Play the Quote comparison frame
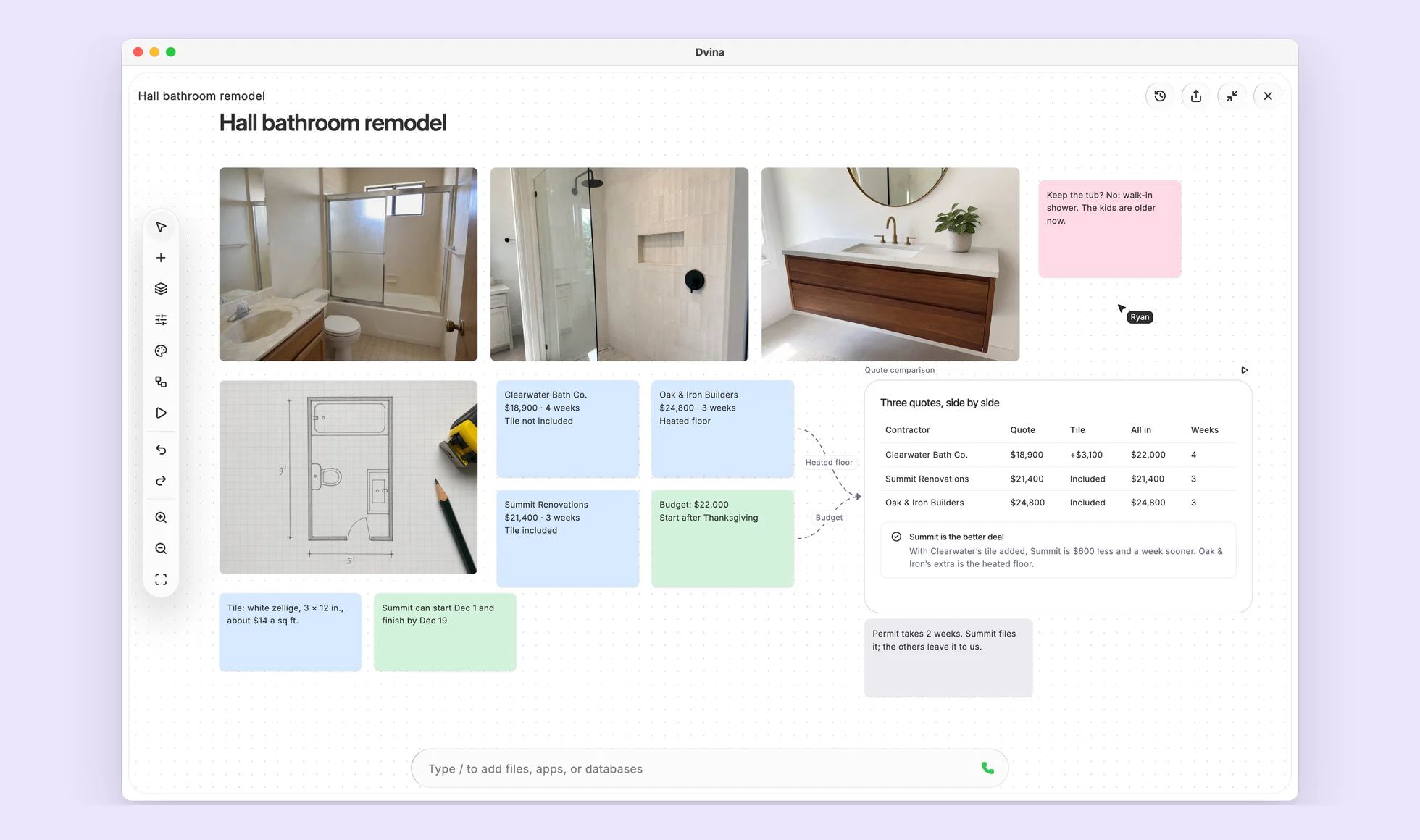 (1245, 370)
